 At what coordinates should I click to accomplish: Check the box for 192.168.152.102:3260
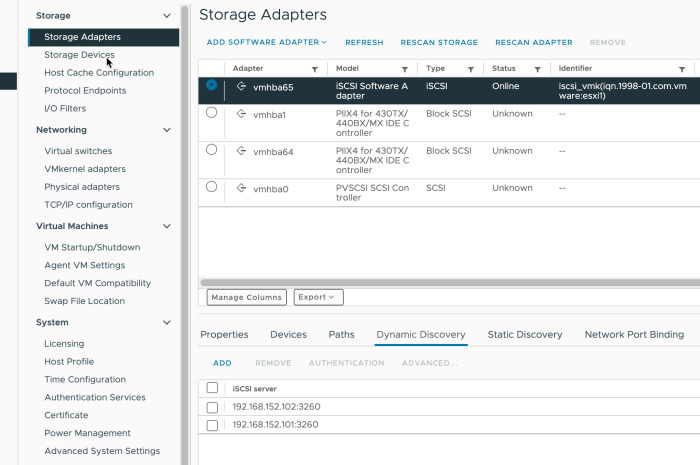pyautogui.click(x=211, y=407)
